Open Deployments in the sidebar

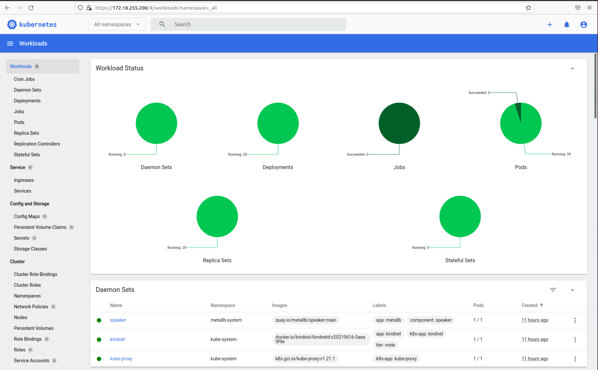[x=27, y=101]
